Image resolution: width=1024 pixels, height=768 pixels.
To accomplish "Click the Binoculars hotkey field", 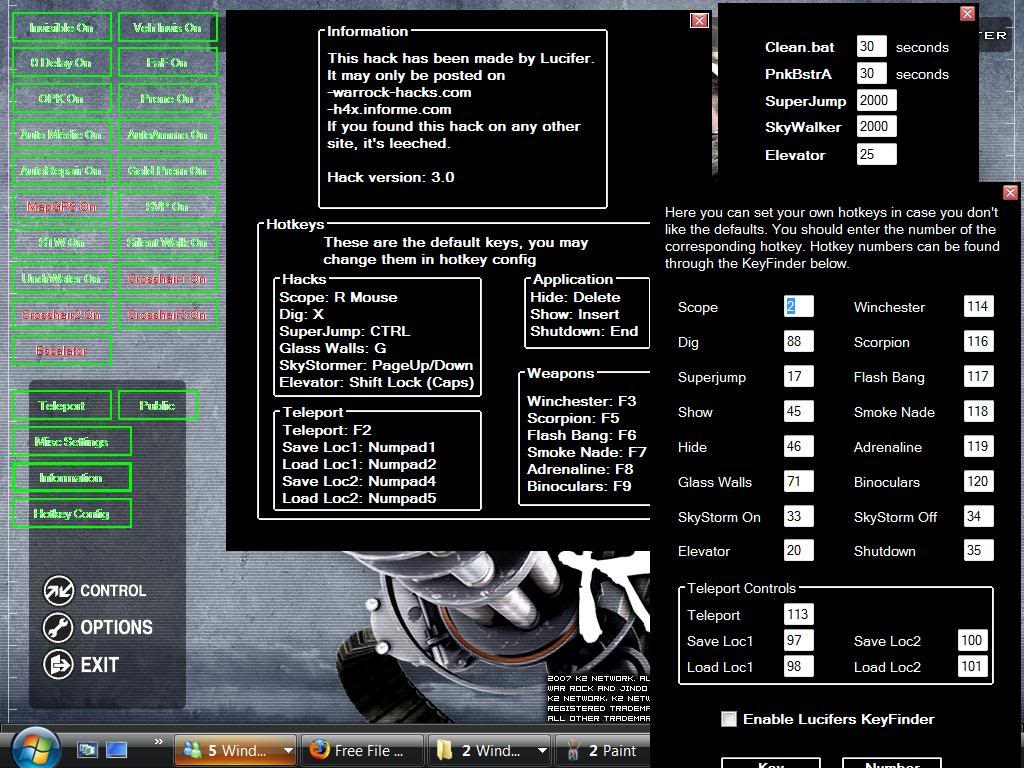I will click(978, 481).
